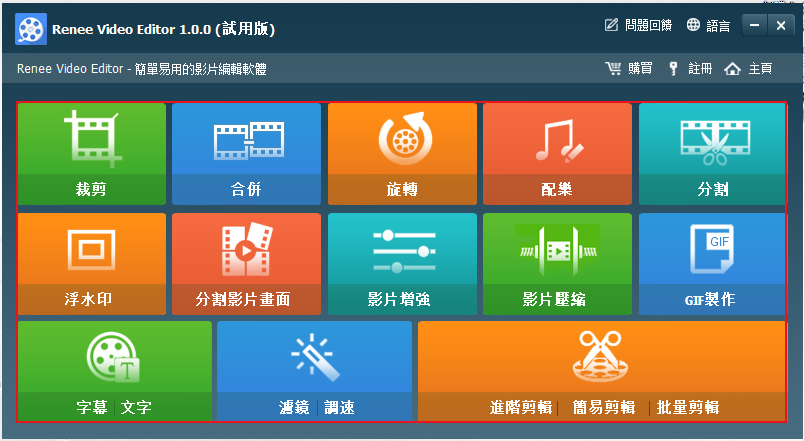Open the 合併 merge videos tile

point(247,154)
